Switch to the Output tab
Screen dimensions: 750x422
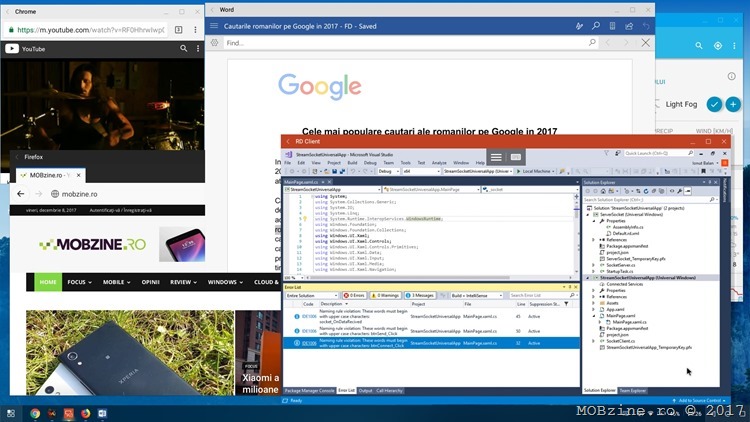(365, 391)
